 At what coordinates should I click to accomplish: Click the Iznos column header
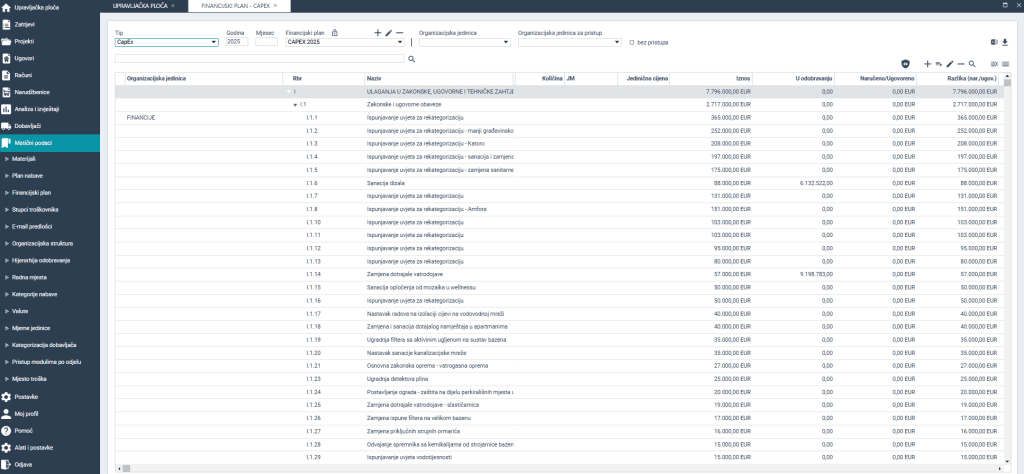click(x=742, y=77)
